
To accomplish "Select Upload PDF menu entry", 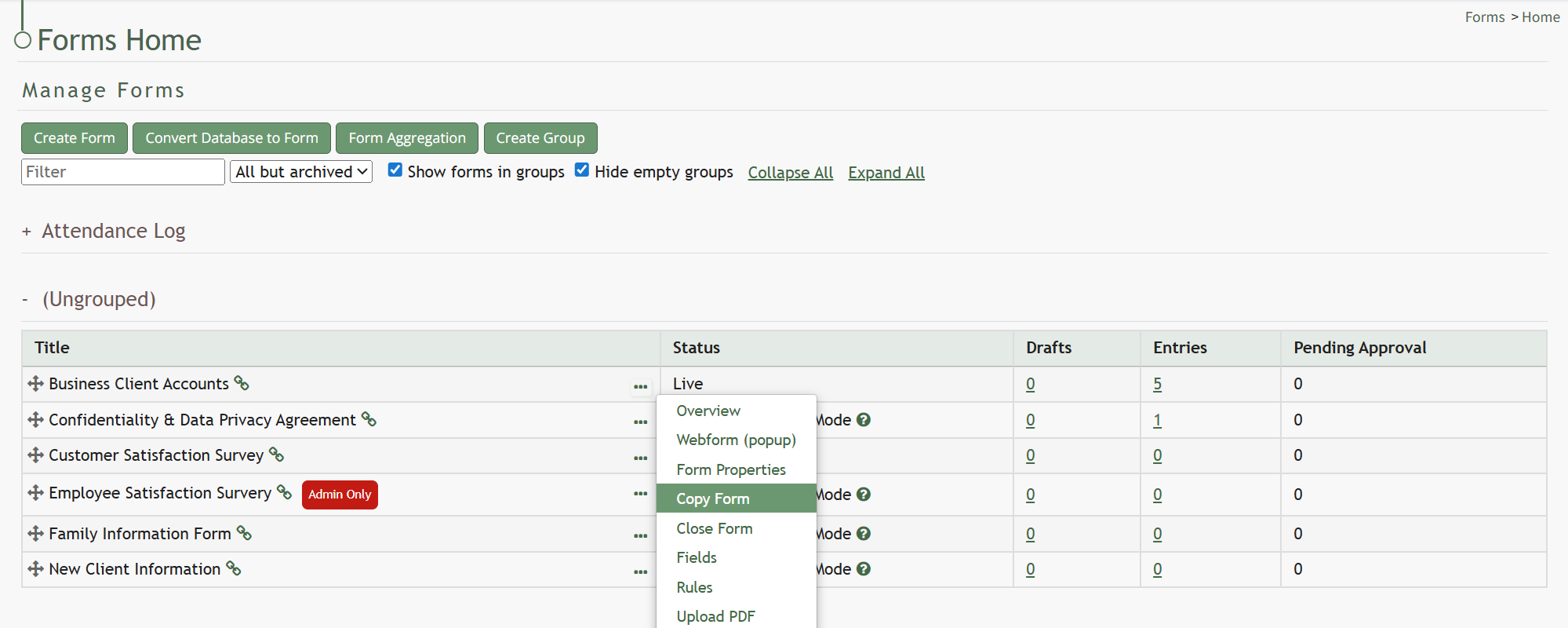I will [x=737, y=616].
